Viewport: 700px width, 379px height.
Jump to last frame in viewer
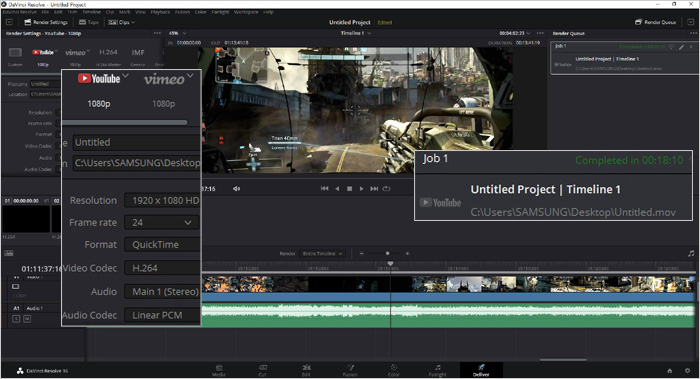pos(374,188)
